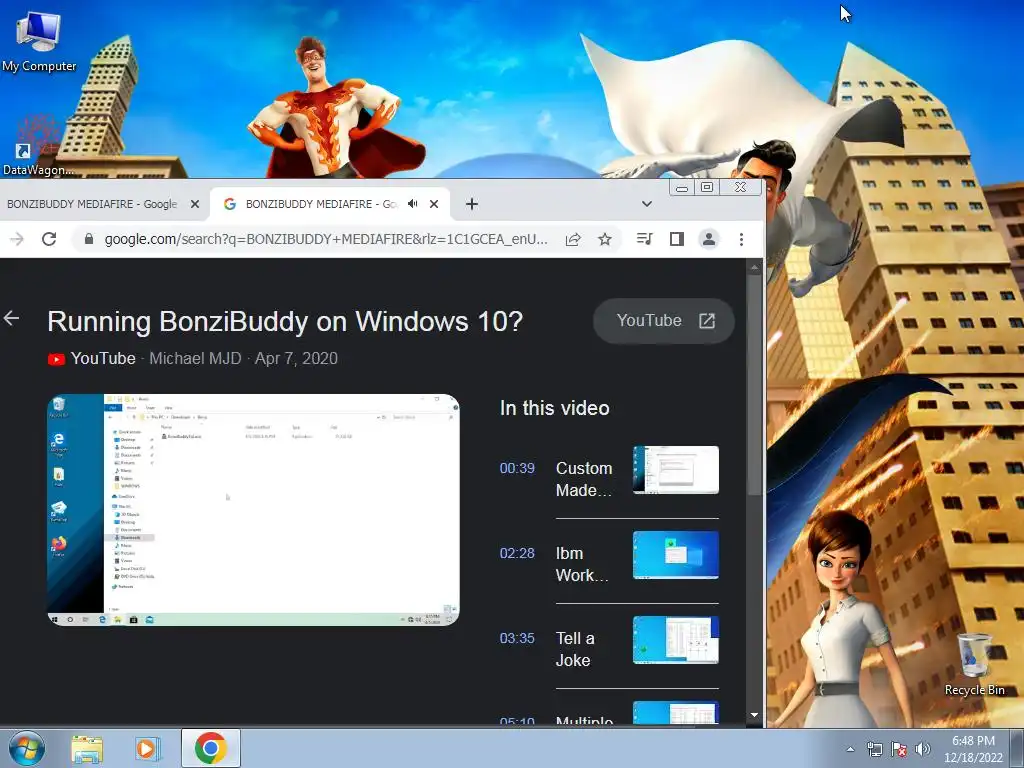Close the first BONZIBUDDY MEDIAFIRE tab

point(195,204)
